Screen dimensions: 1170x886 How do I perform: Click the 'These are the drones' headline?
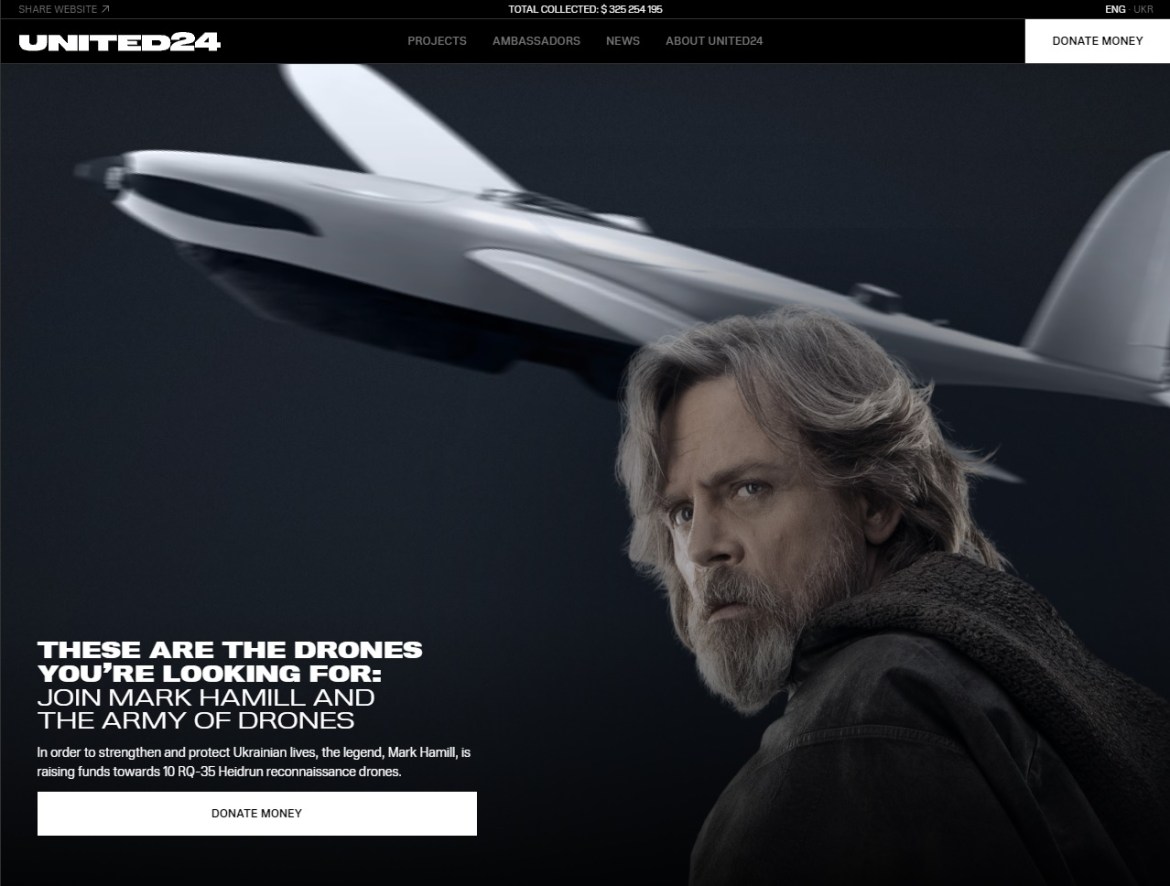click(x=230, y=661)
